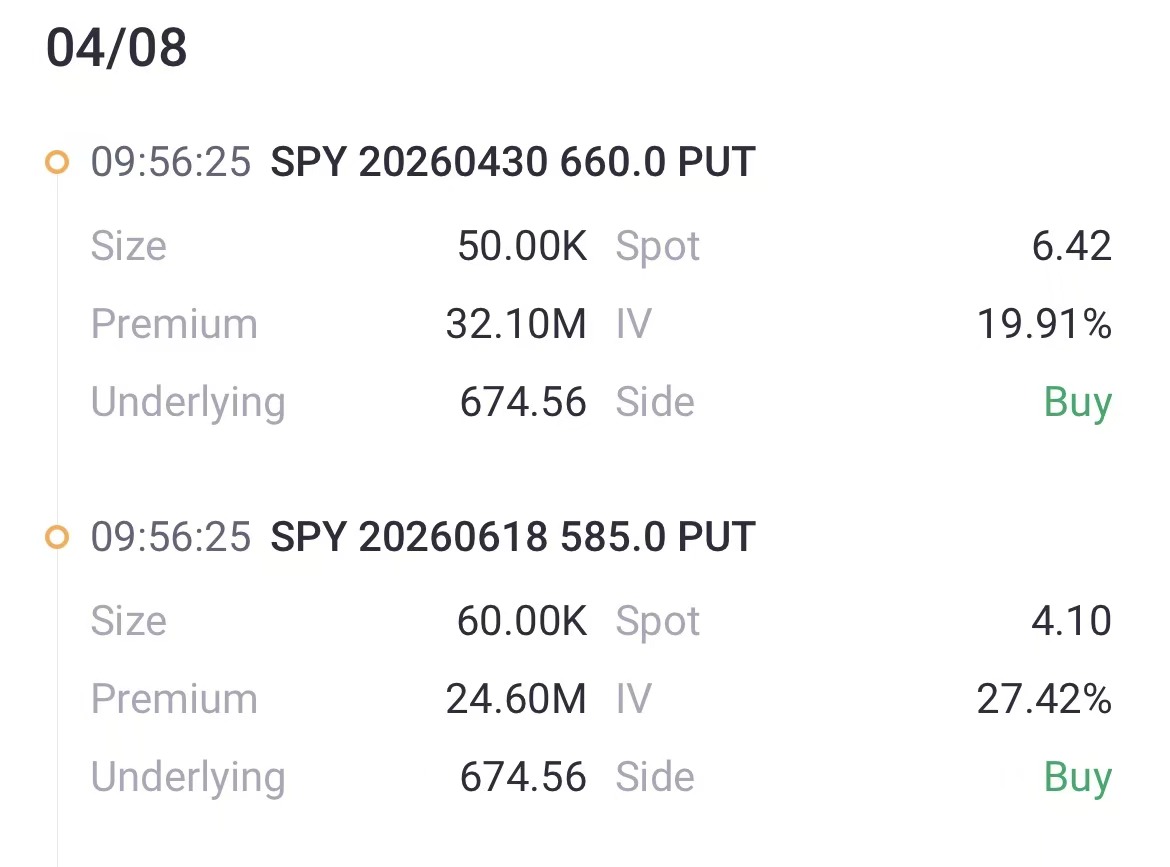Click the 27.42% IV value
The image size is (1170, 867).
point(1043,699)
